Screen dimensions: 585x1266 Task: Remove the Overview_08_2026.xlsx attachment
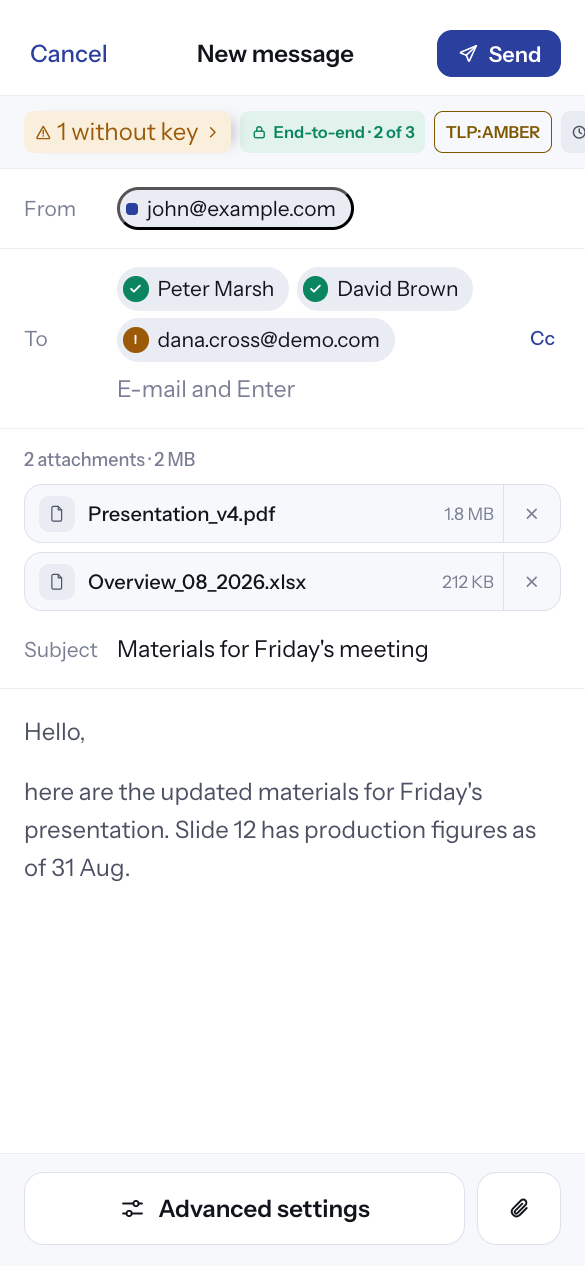(532, 582)
